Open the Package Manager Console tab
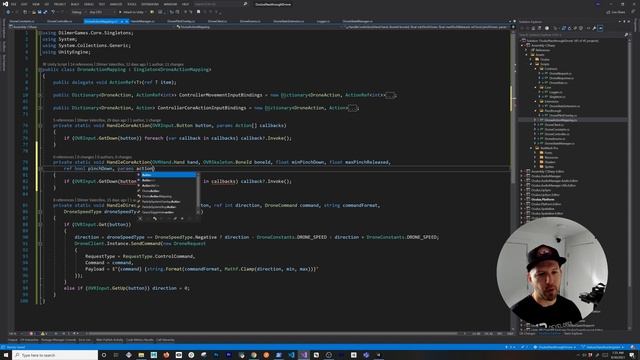This screenshot has height=360, width=640. click(58, 340)
